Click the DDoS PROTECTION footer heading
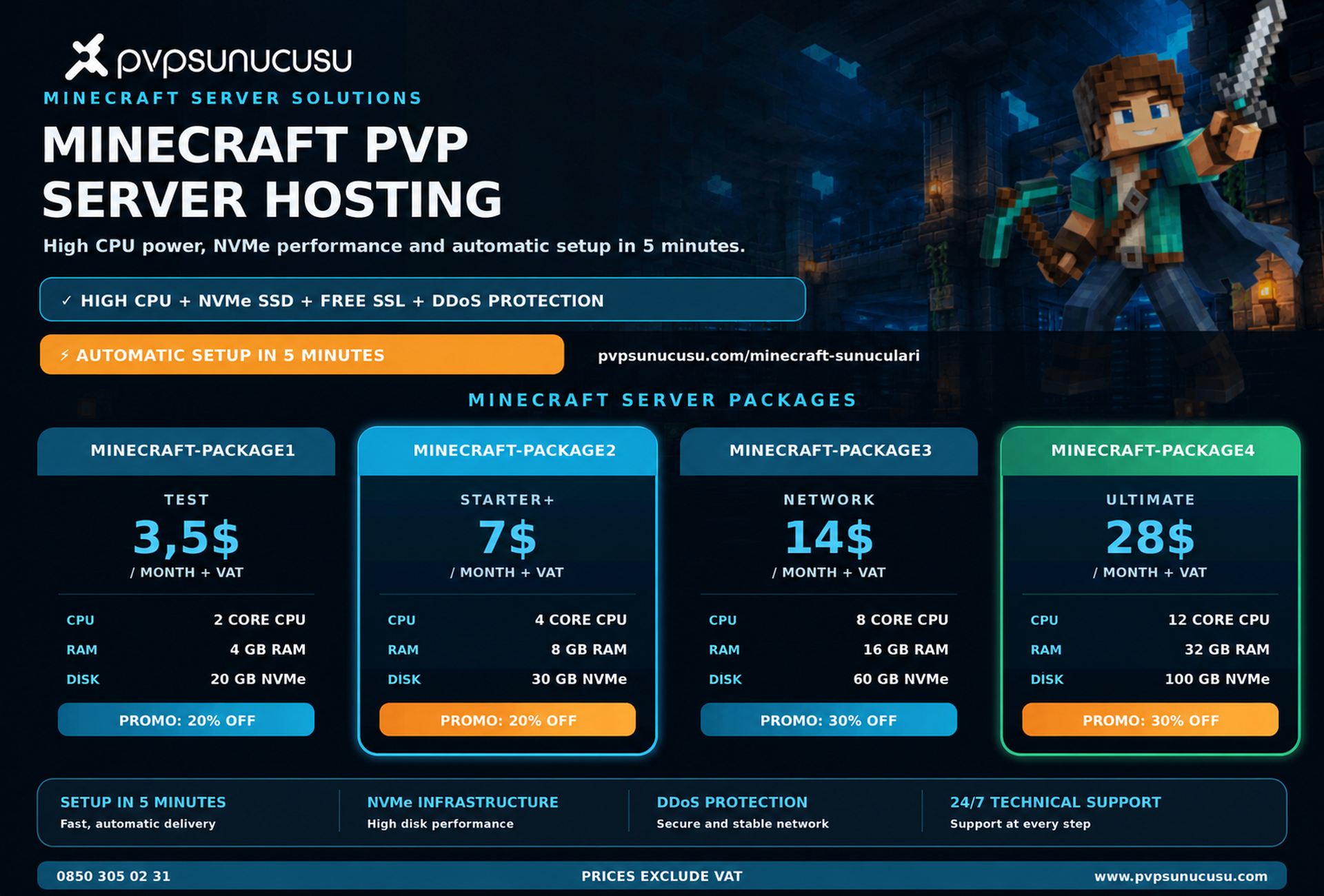The height and width of the screenshot is (896, 1324). point(732,802)
